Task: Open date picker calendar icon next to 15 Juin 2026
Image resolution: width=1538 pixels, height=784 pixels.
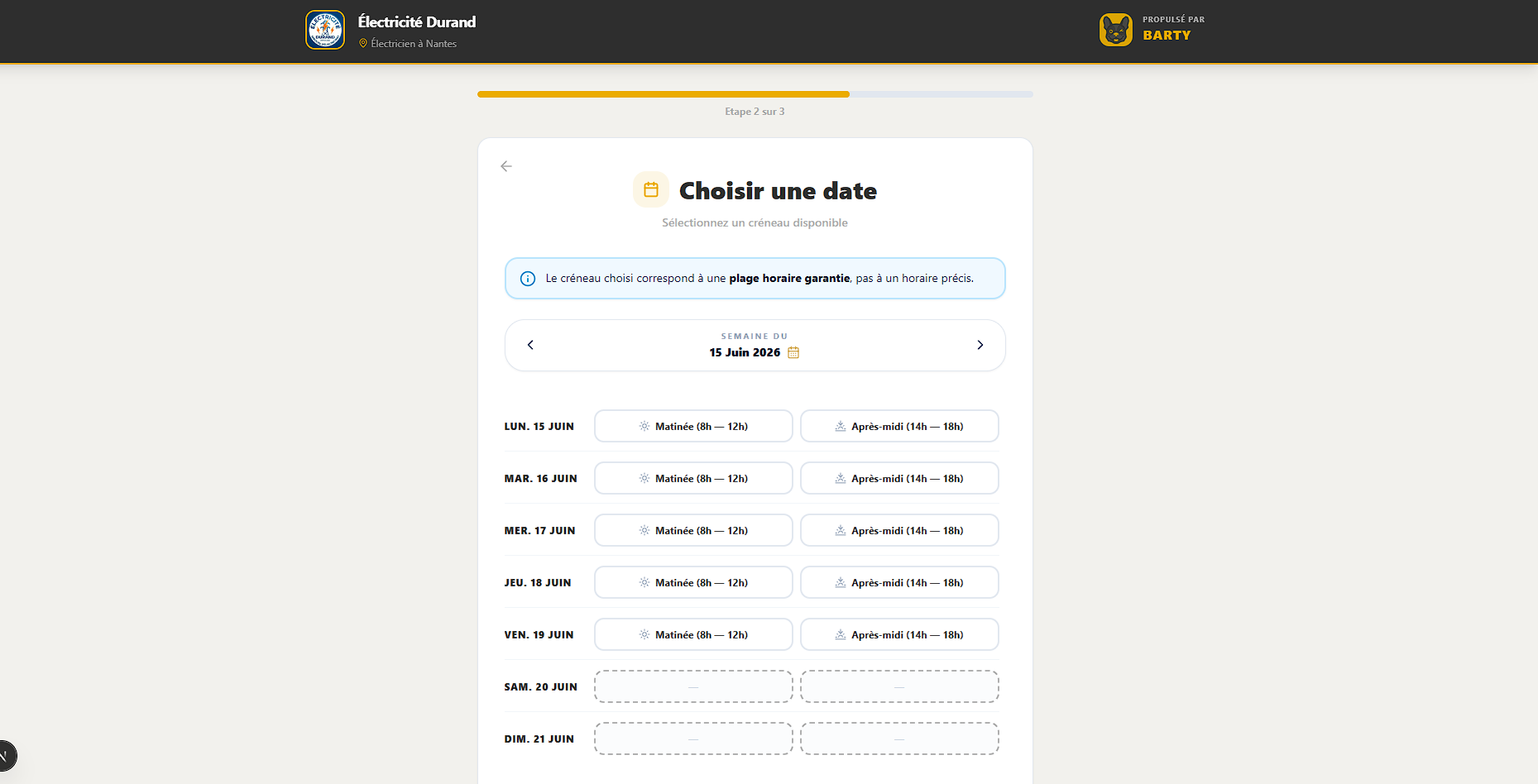Action: pos(793,352)
